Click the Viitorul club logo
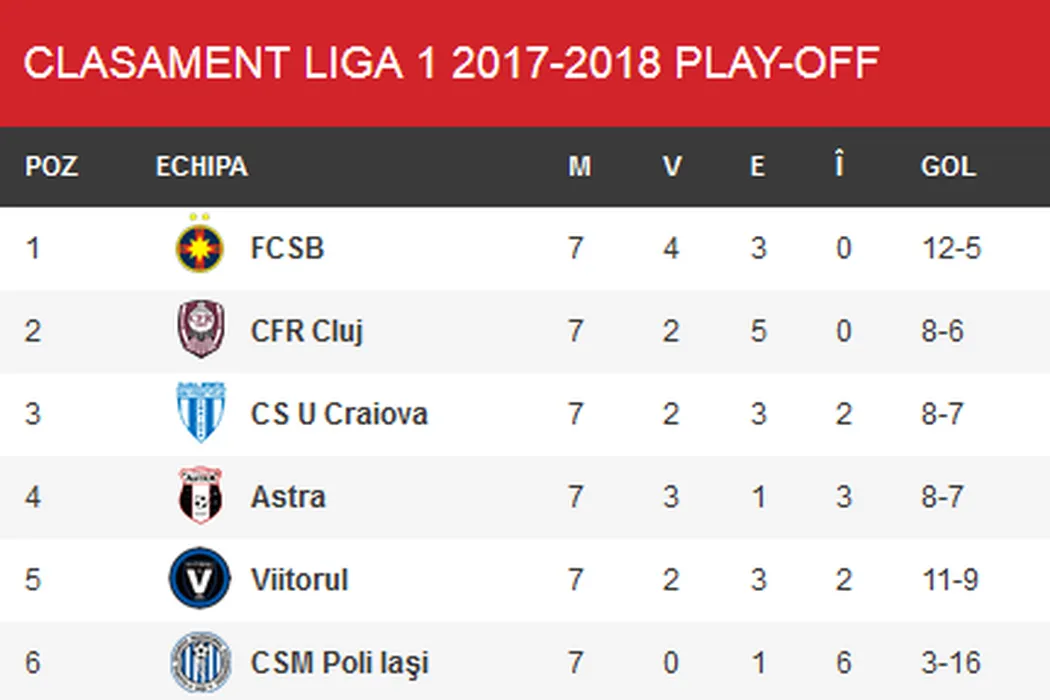The image size is (1050, 700). (200, 579)
